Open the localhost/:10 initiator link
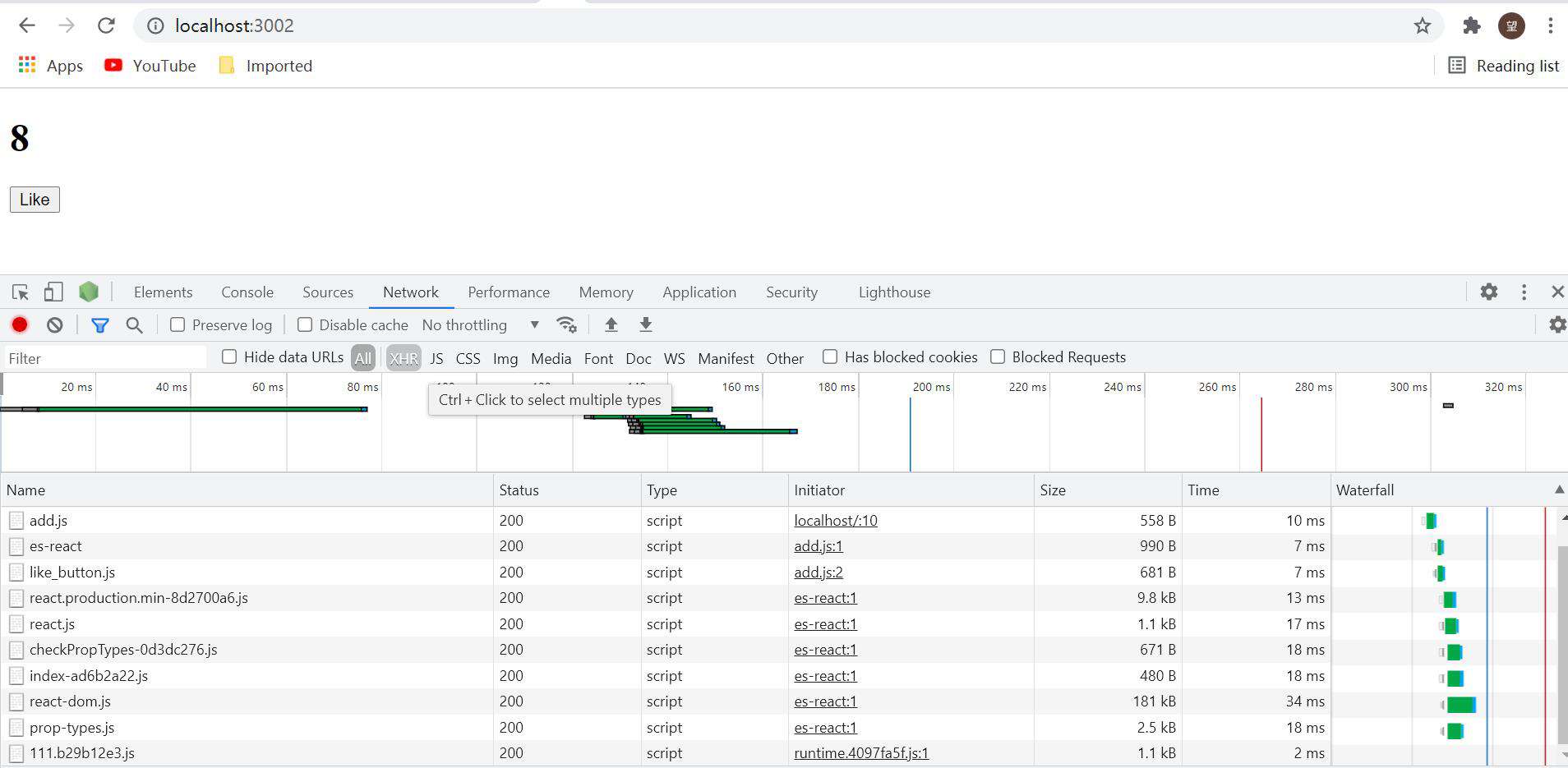 [836, 521]
